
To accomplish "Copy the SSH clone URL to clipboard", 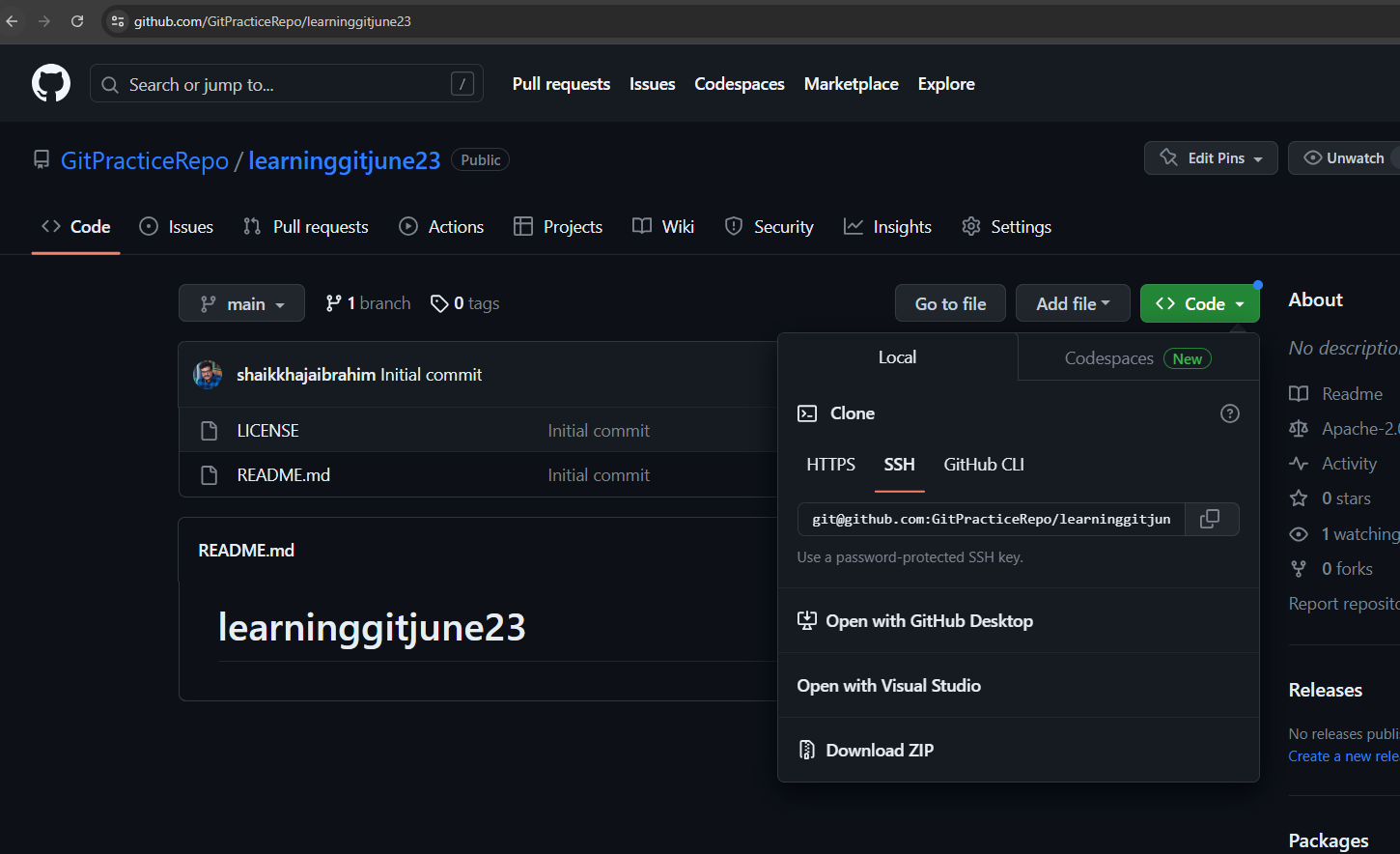I will click(1210, 520).
